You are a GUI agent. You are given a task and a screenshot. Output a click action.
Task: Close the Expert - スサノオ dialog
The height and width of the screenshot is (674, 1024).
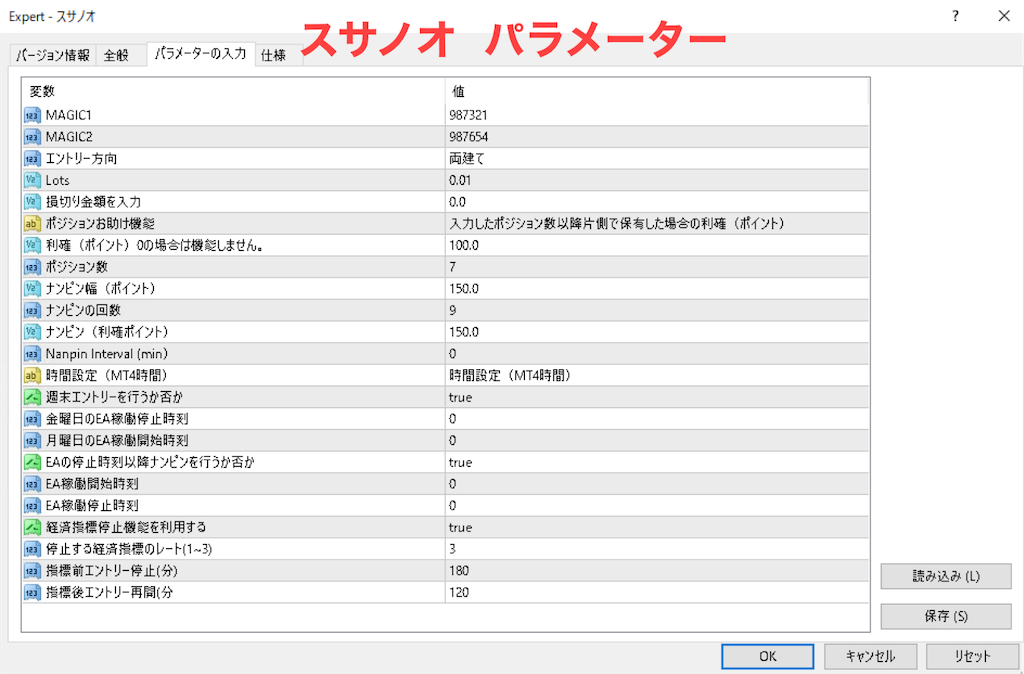pos(1004,16)
